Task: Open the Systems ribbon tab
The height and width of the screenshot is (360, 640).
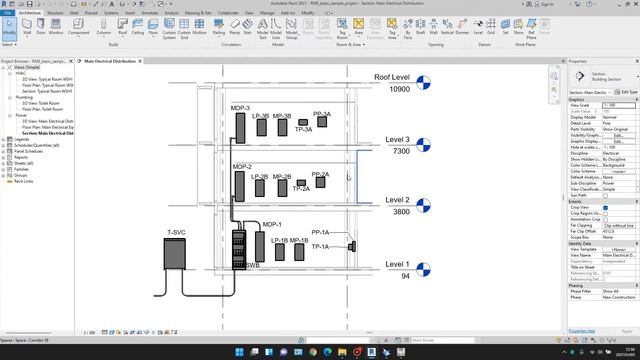Action: (x=111, y=13)
